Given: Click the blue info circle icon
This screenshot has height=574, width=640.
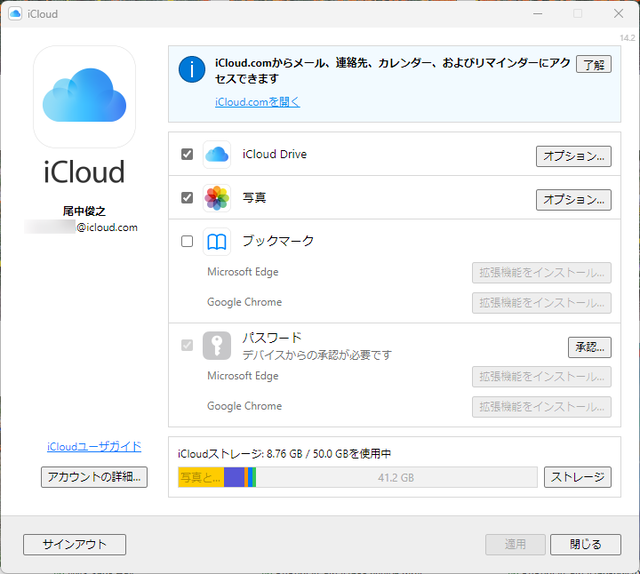Looking at the screenshot, I should [192, 69].
